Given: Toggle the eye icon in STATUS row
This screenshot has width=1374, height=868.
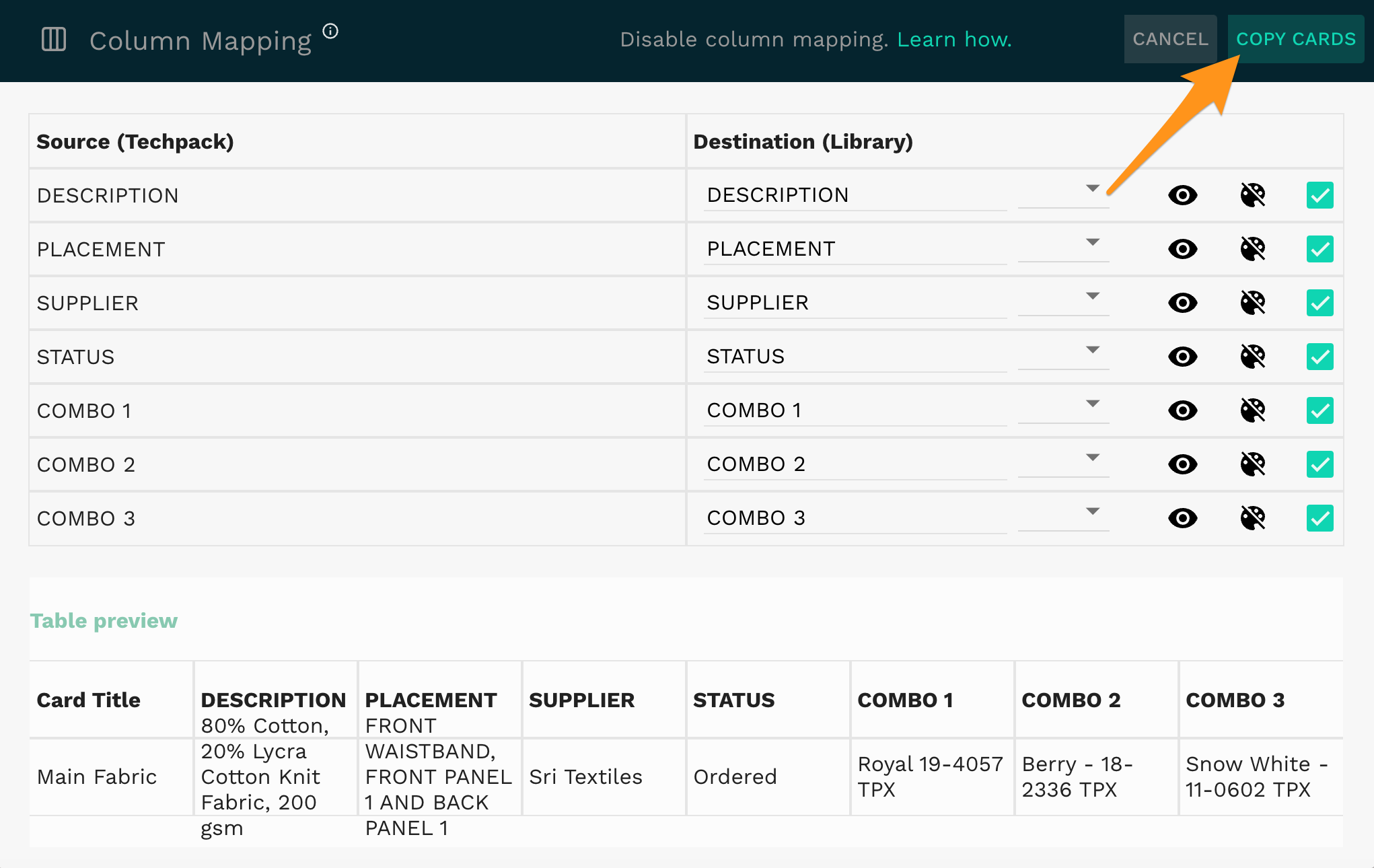Looking at the screenshot, I should click(1183, 357).
